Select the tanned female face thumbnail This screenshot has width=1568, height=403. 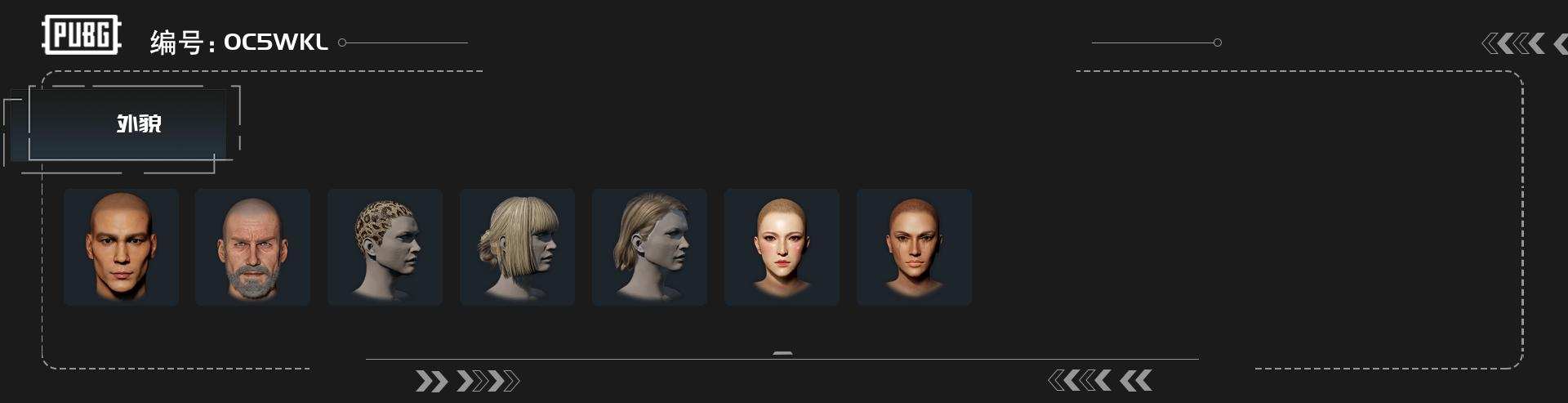pyautogui.click(x=915, y=248)
